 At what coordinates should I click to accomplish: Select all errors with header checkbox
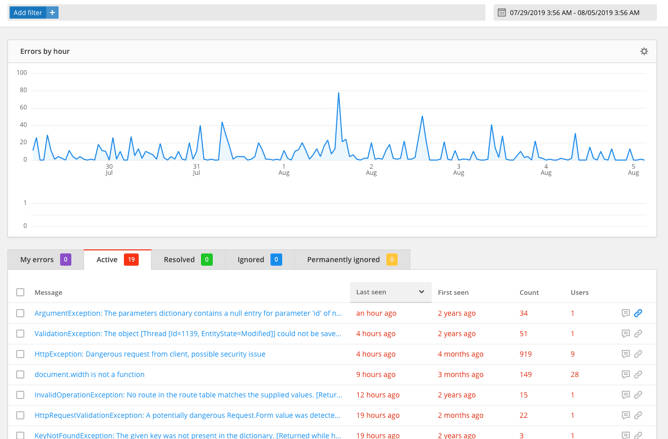[x=20, y=293]
